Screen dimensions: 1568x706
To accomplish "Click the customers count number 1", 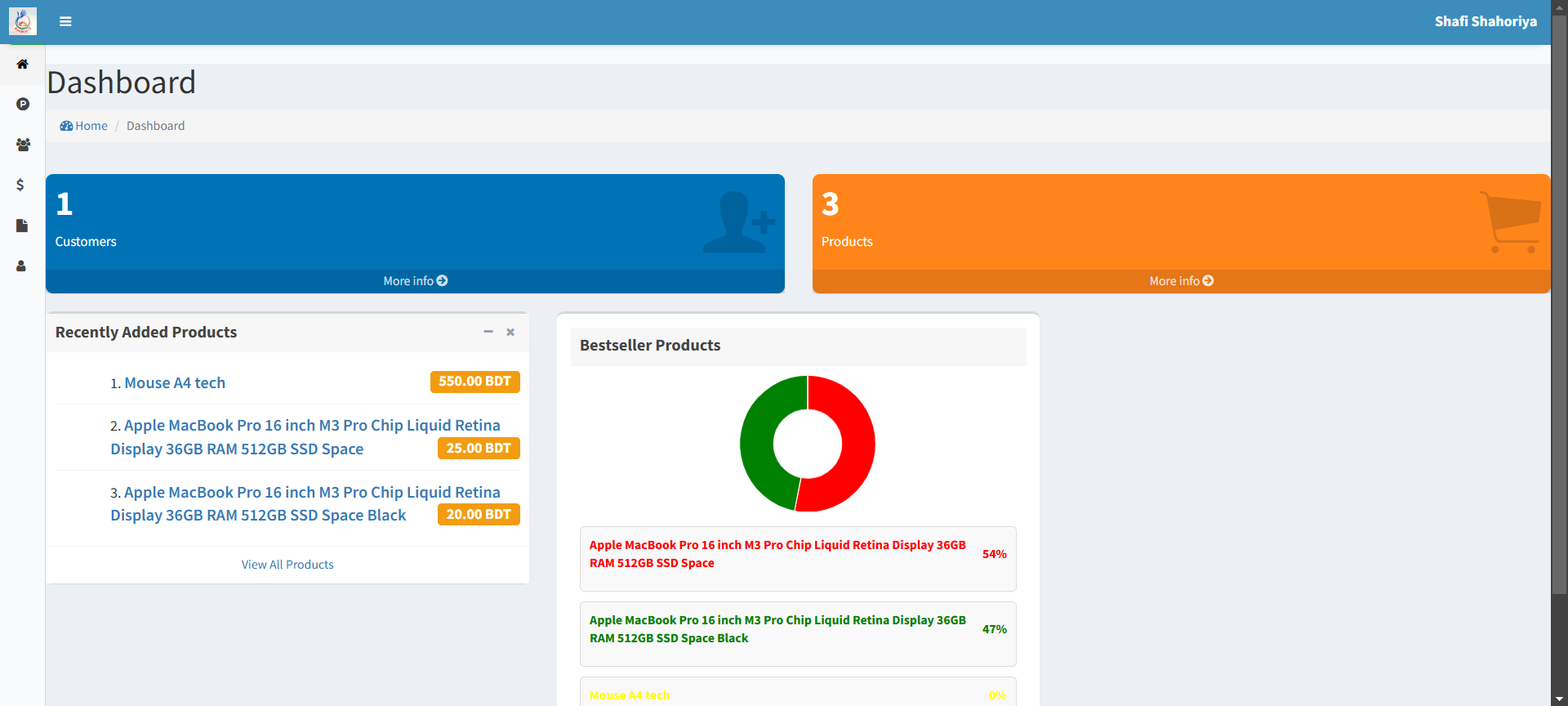I will coord(65,203).
